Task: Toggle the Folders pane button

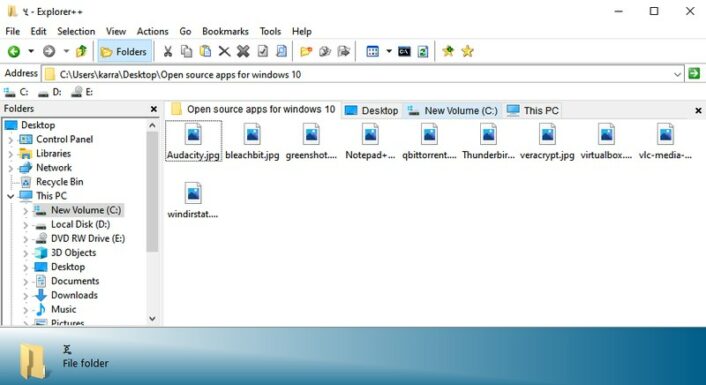Action: (x=124, y=51)
